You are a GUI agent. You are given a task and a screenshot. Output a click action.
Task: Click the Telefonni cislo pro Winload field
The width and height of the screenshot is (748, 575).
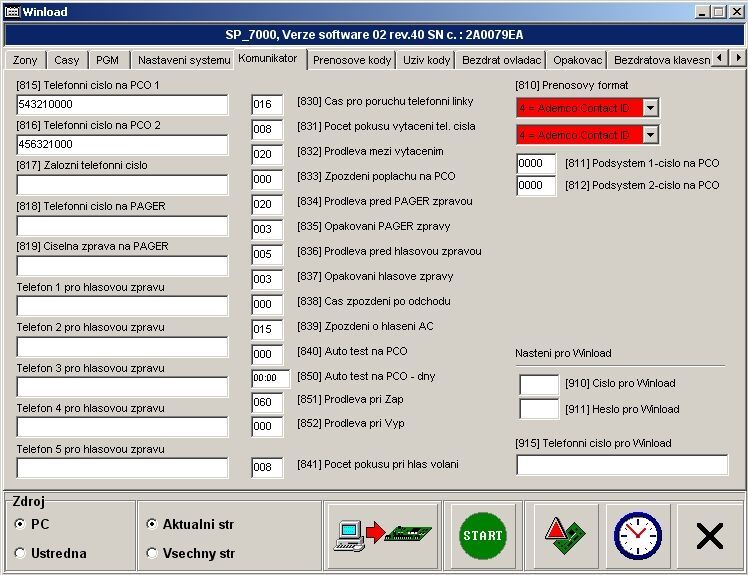(x=622, y=465)
